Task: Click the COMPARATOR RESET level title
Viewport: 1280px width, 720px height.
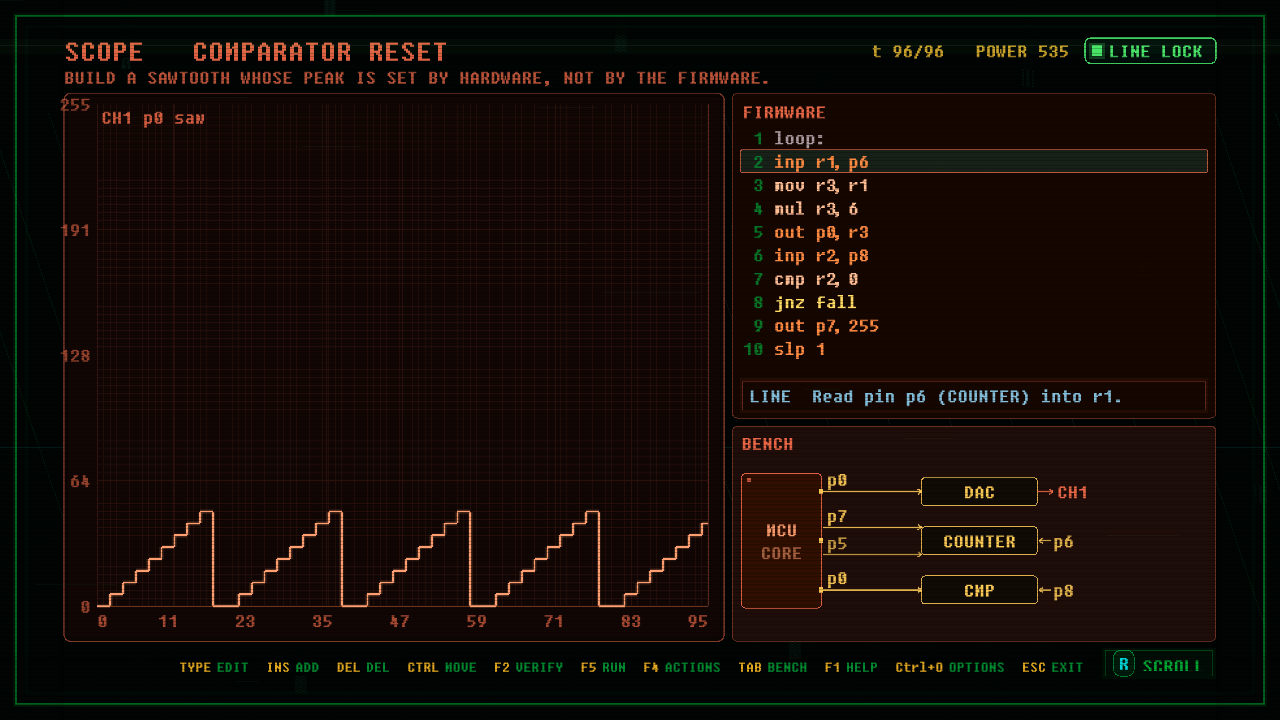Action: (320, 52)
